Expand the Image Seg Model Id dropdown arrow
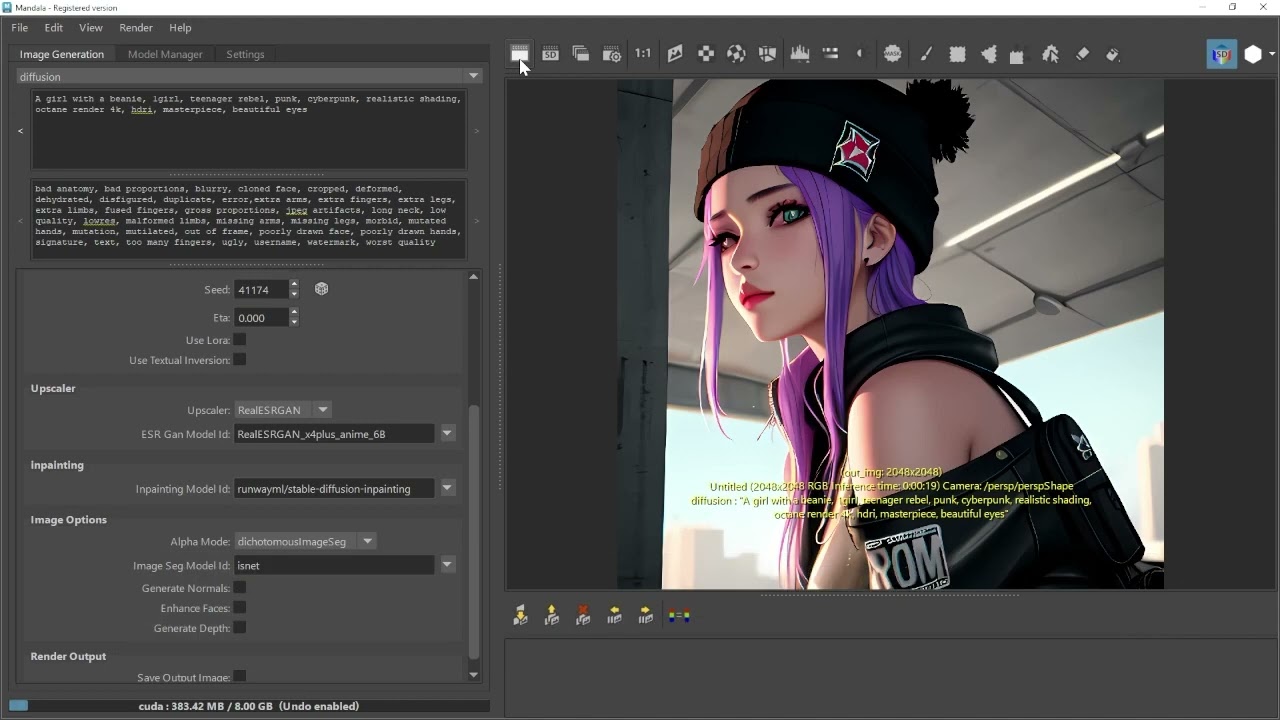 coord(447,565)
